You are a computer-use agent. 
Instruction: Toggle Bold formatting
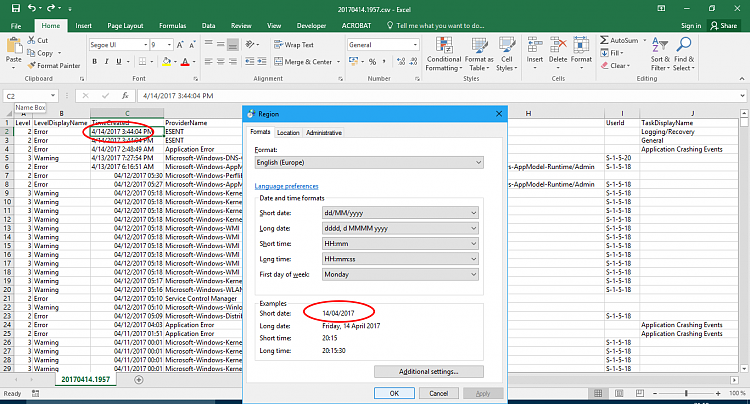[x=95, y=62]
